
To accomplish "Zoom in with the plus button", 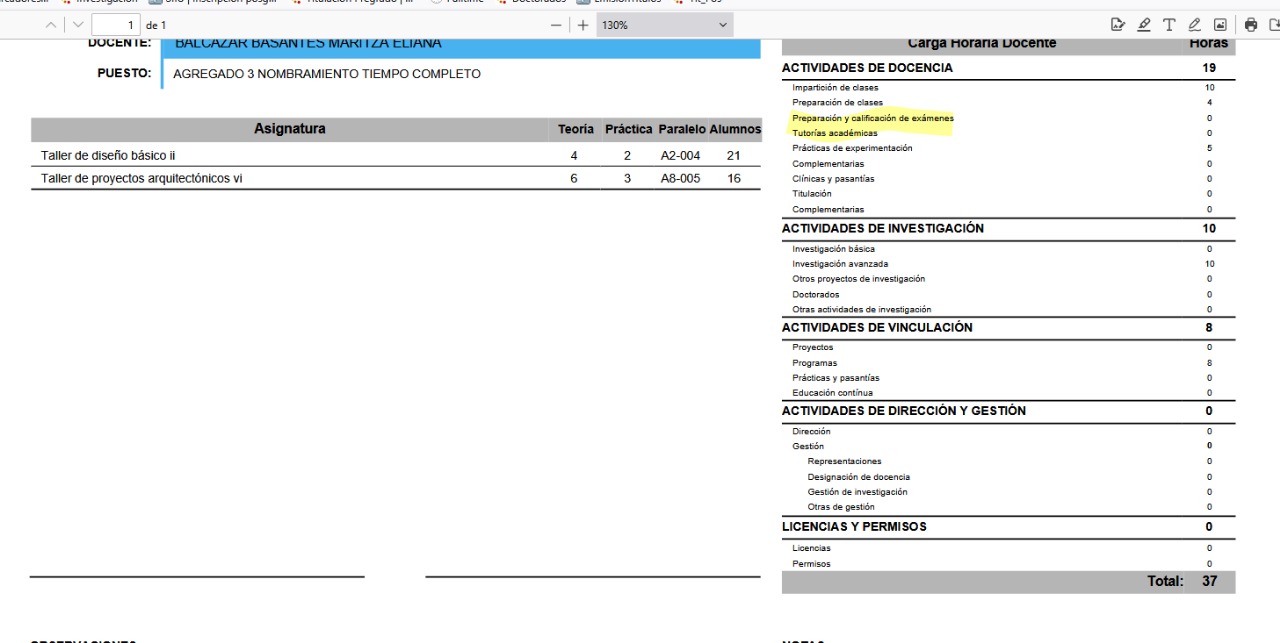I will [583, 25].
